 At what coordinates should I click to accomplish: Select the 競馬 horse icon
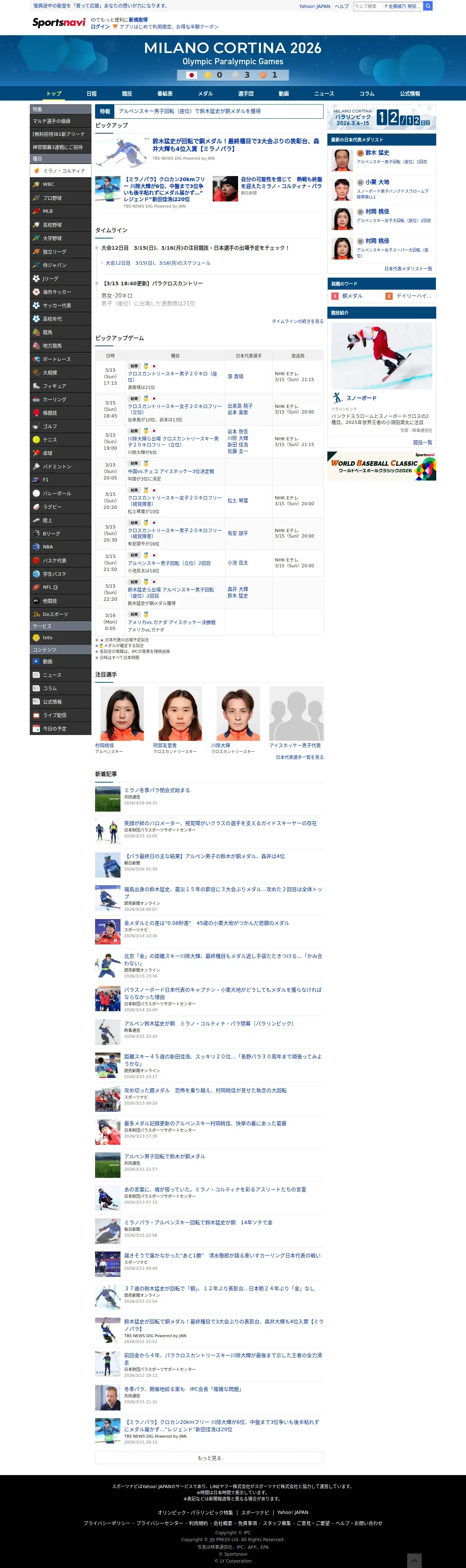[x=37, y=332]
